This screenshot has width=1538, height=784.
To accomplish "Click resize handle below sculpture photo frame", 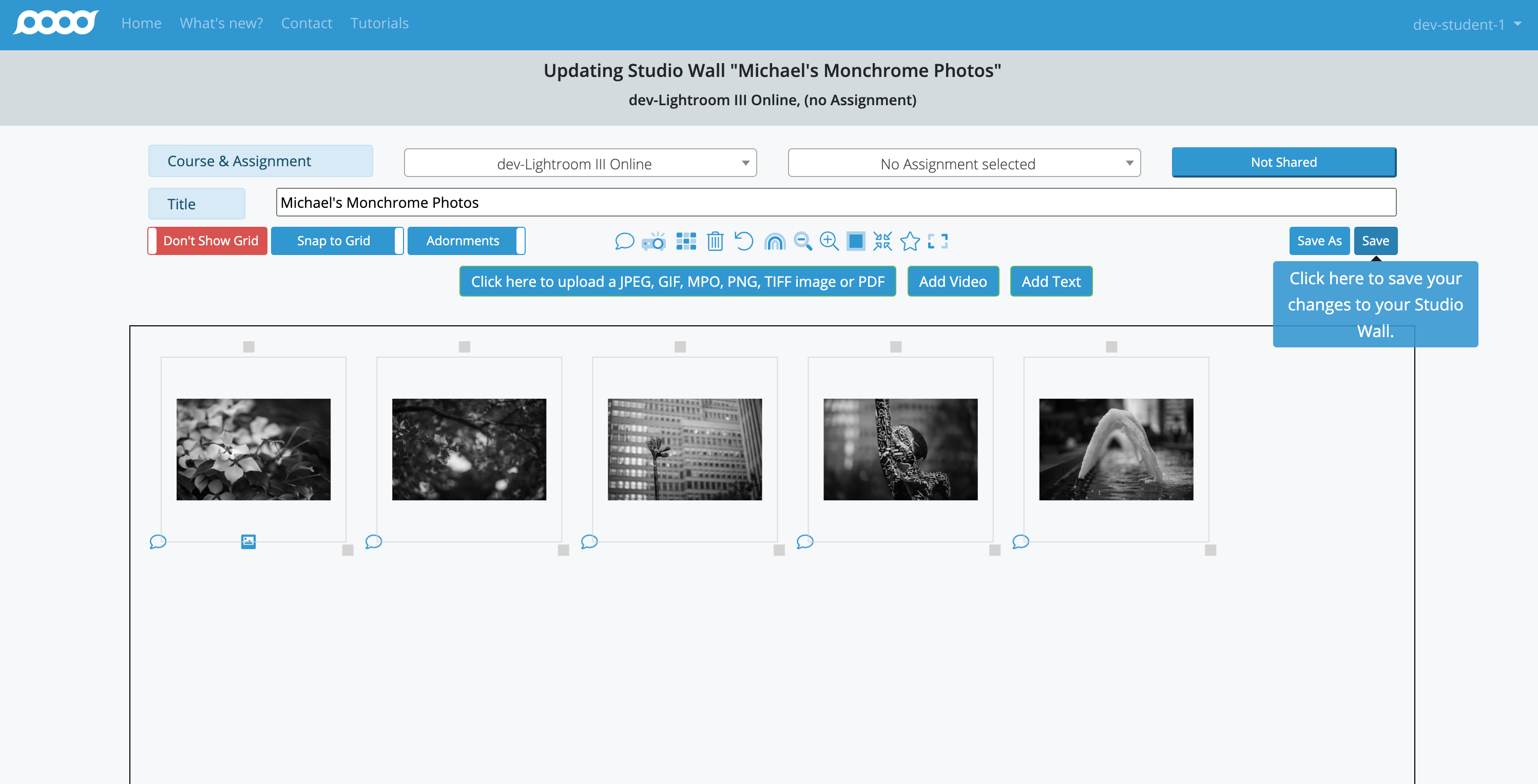I will coord(995,550).
